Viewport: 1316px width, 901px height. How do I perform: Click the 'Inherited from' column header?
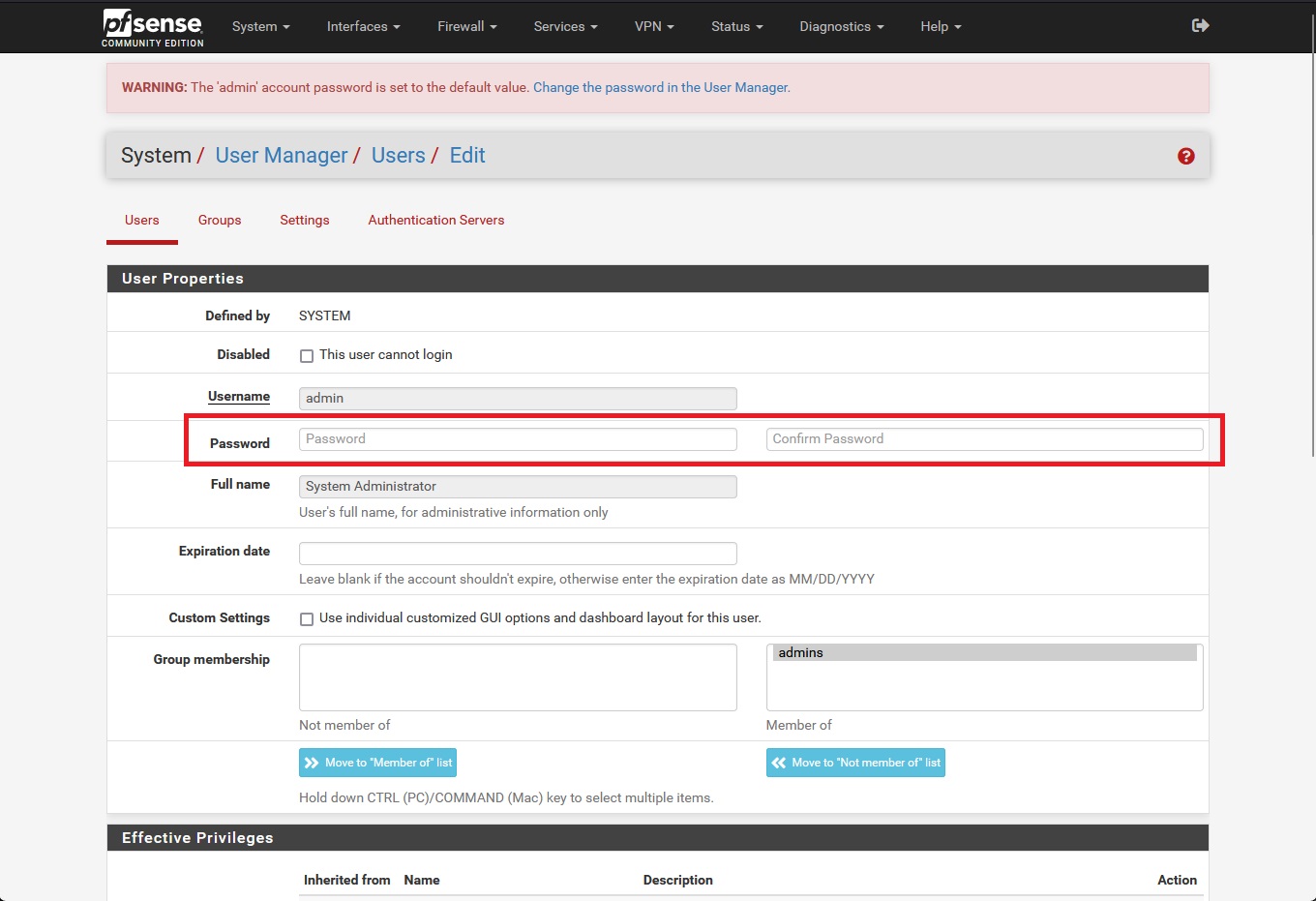tap(346, 880)
